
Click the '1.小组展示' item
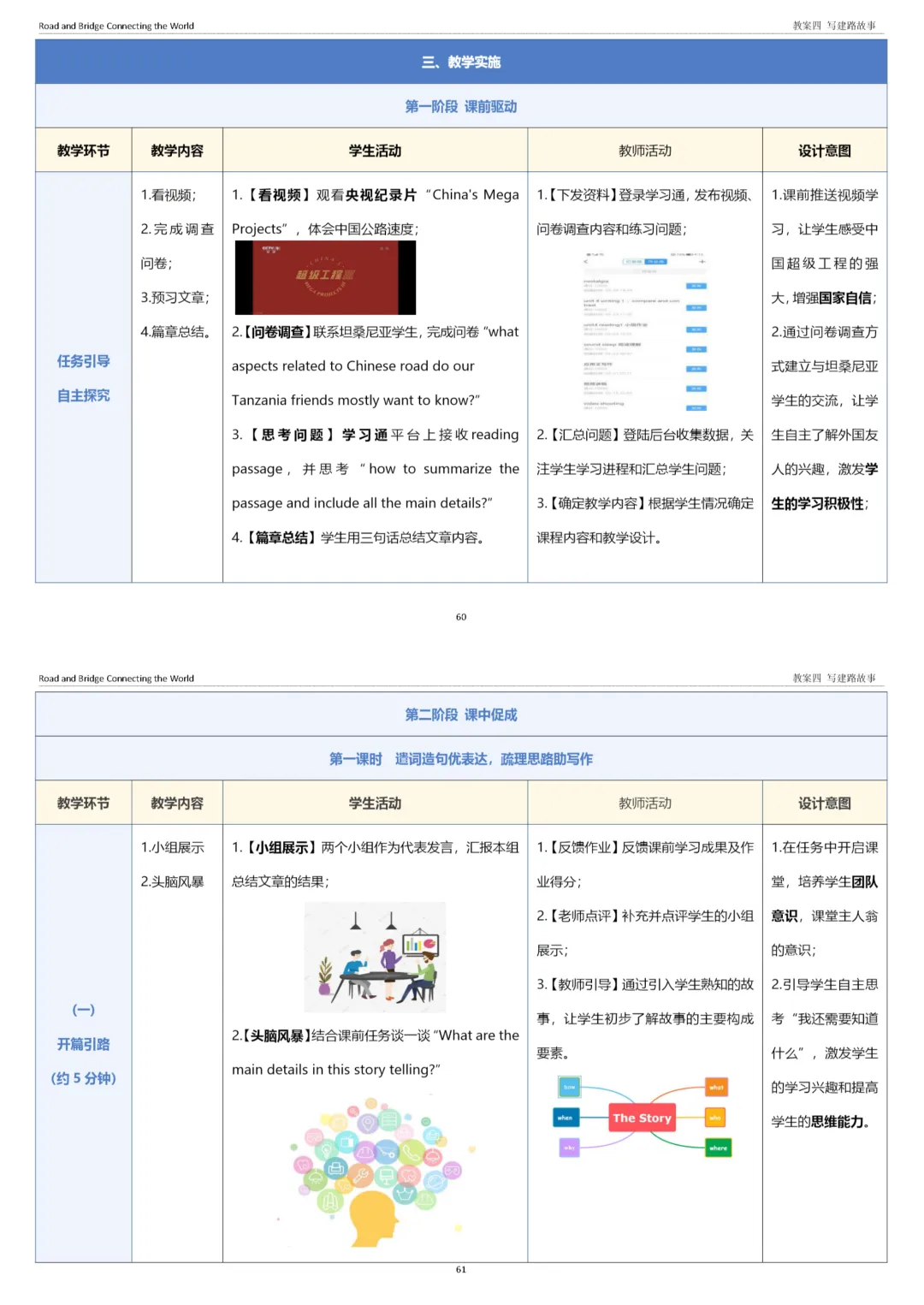coord(173,847)
